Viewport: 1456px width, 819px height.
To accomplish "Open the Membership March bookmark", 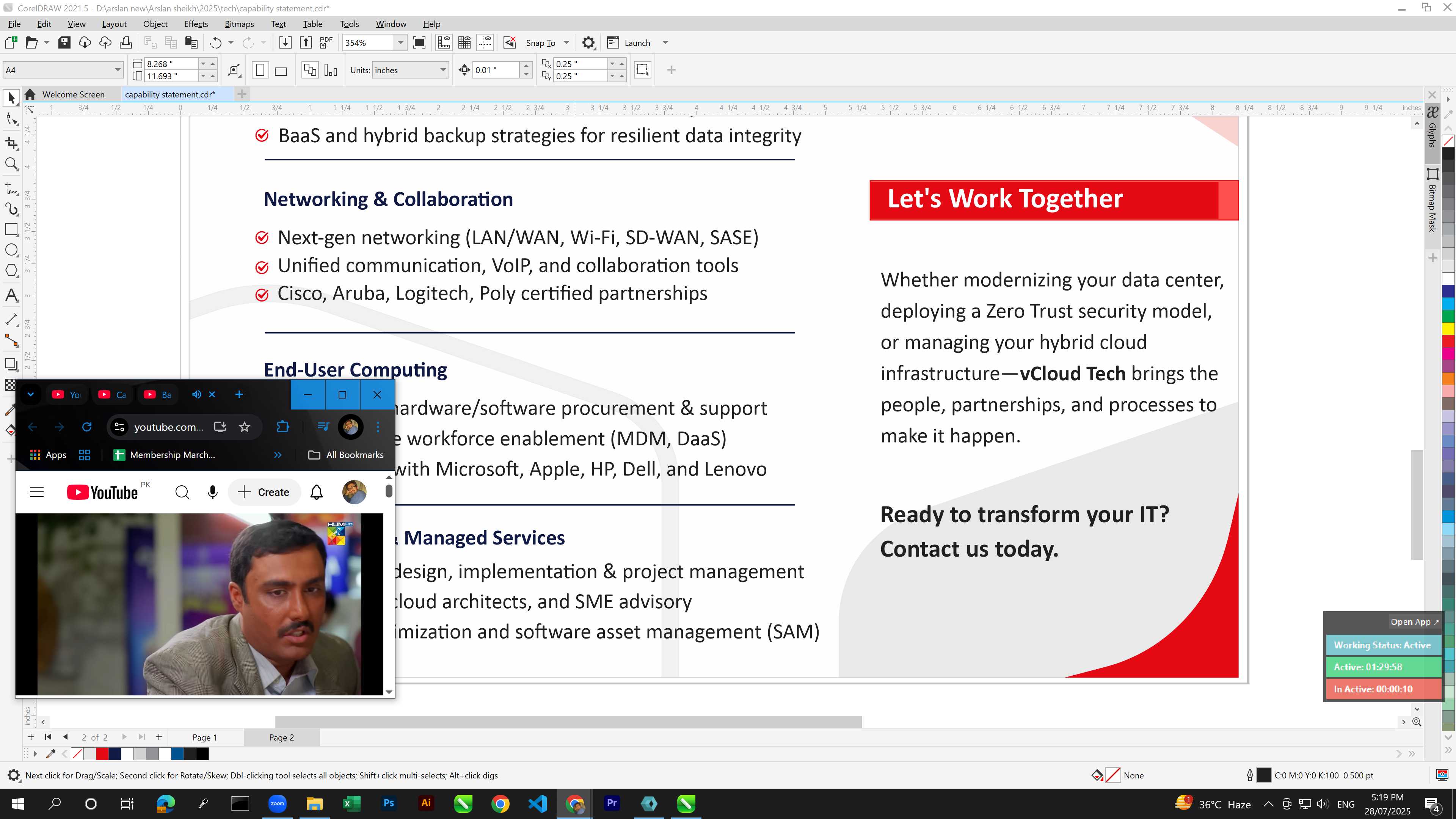I will click(165, 455).
